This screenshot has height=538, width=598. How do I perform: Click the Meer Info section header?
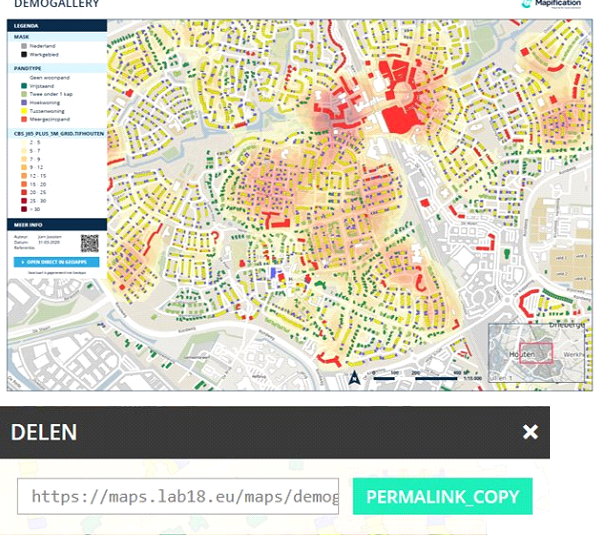point(57,225)
